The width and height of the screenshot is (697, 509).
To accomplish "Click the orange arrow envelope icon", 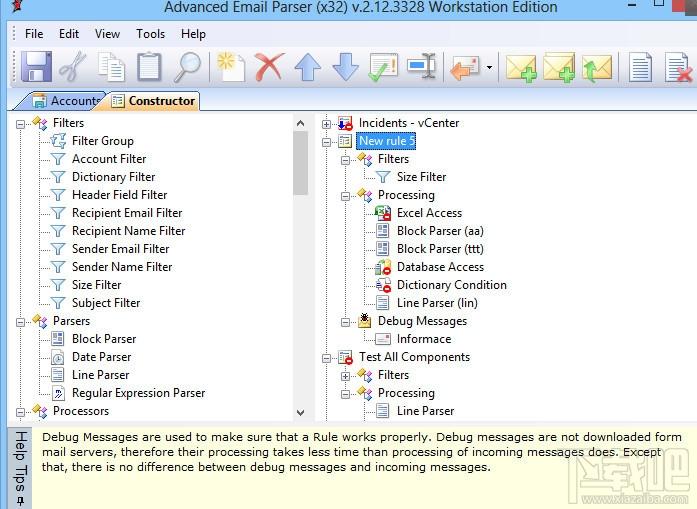I will [465, 67].
